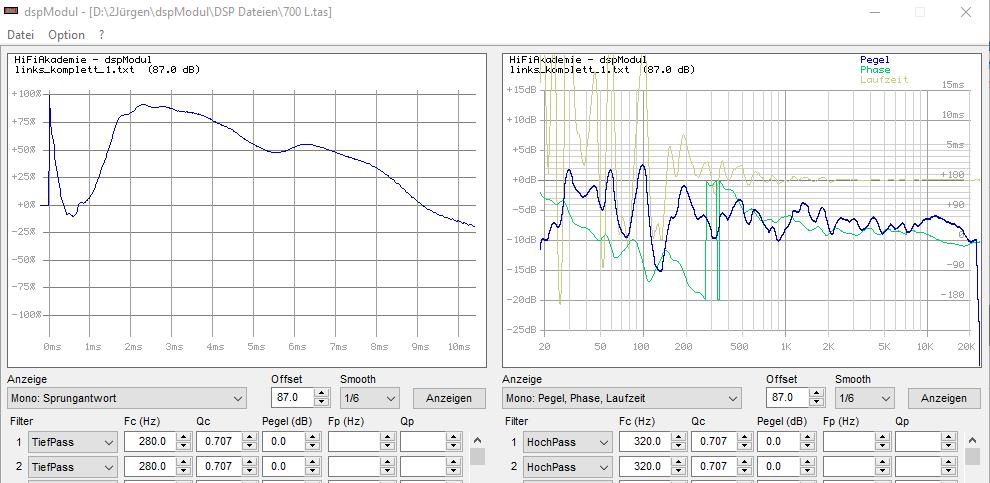Increase Fc of TiefPass filter 1
The width and height of the screenshot is (990, 483).
[x=183, y=437]
